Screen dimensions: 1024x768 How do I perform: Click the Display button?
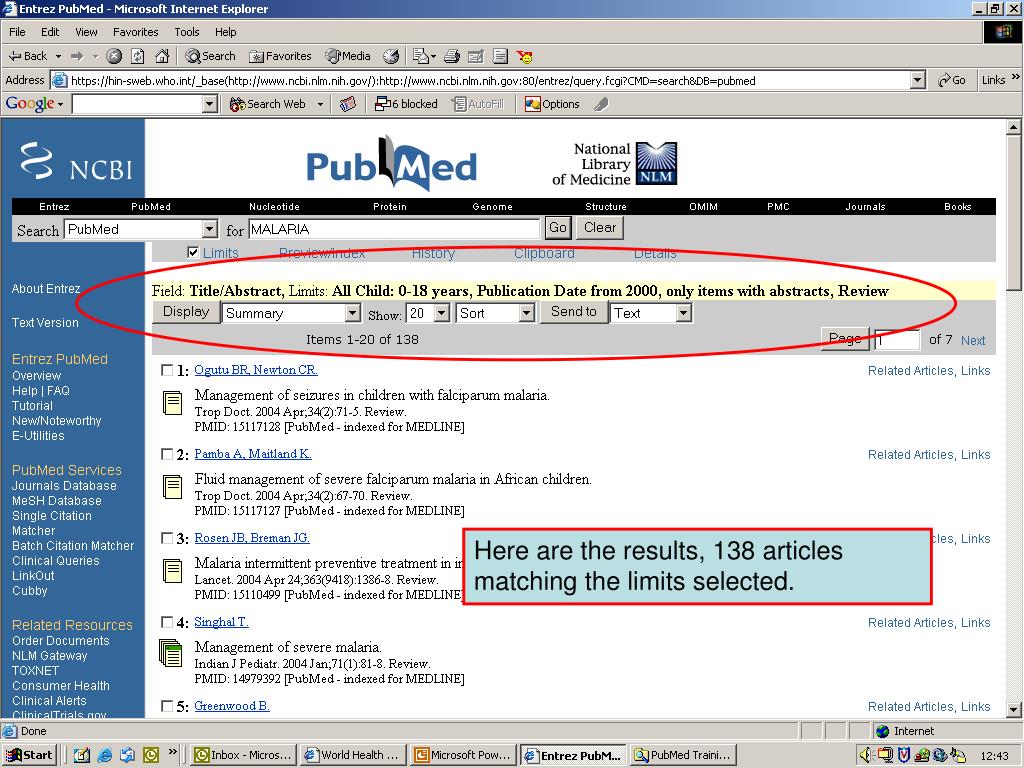(x=185, y=312)
